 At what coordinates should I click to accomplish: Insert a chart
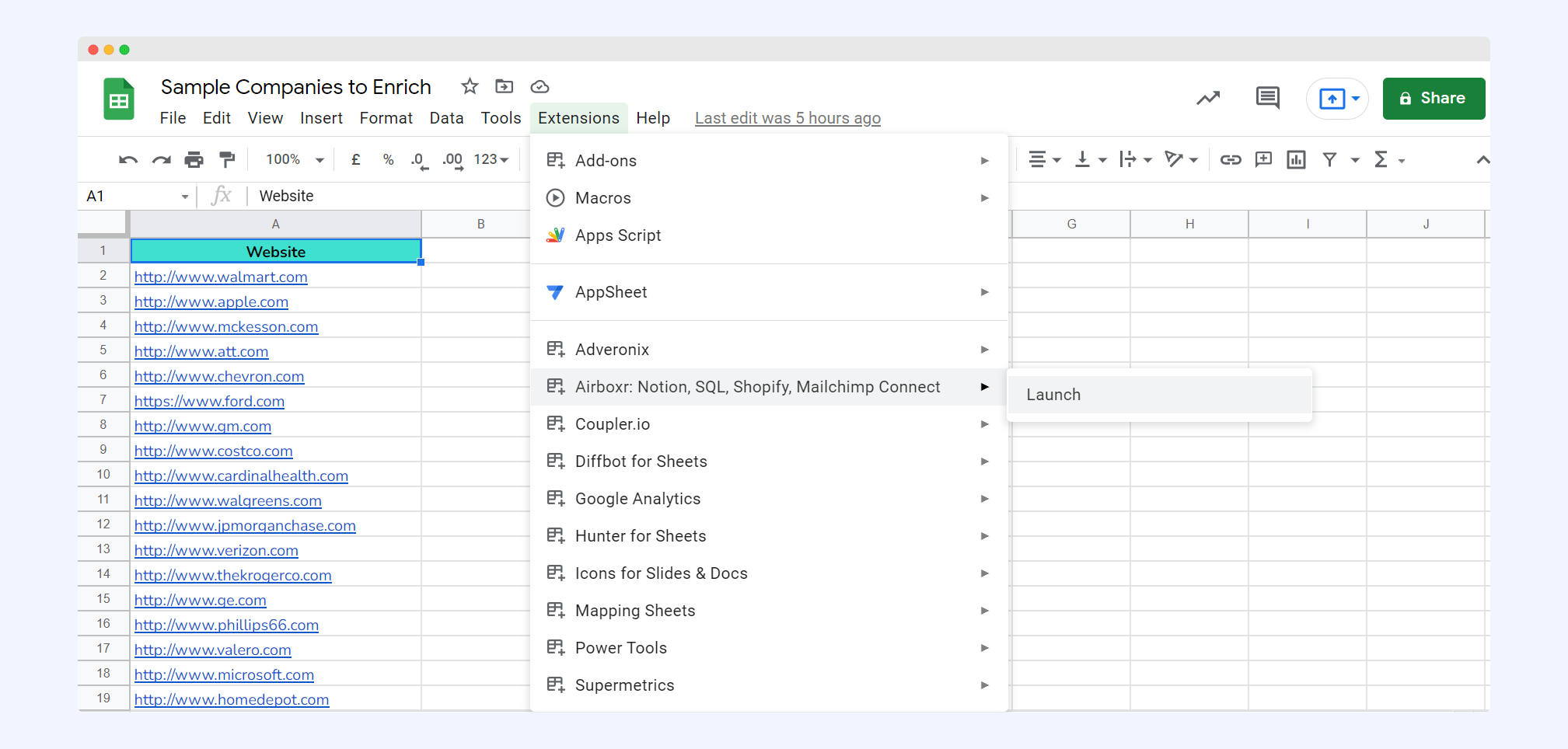[x=1296, y=159]
